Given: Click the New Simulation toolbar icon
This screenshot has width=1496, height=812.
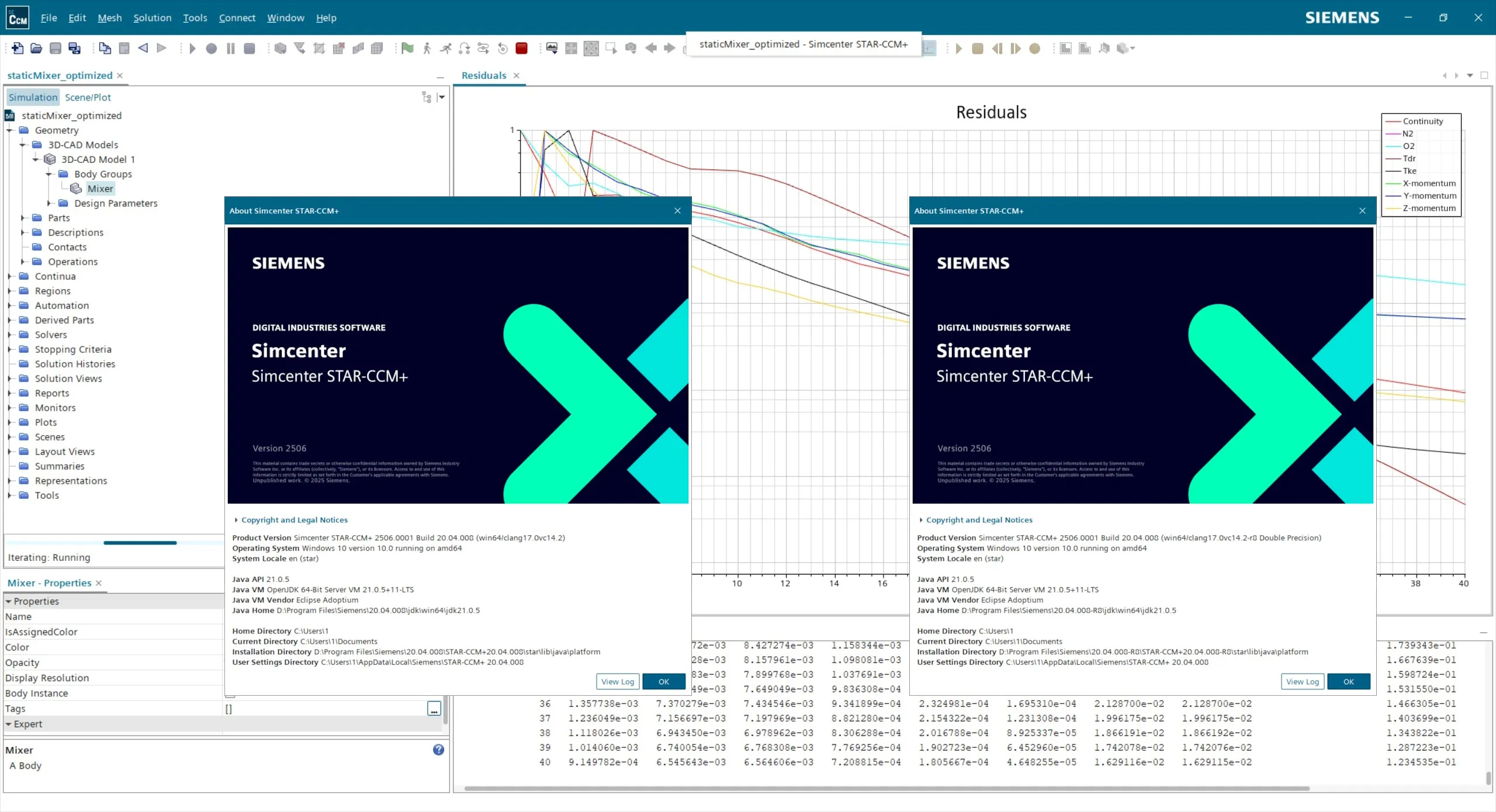Looking at the screenshot, I should tap(18, 48).
